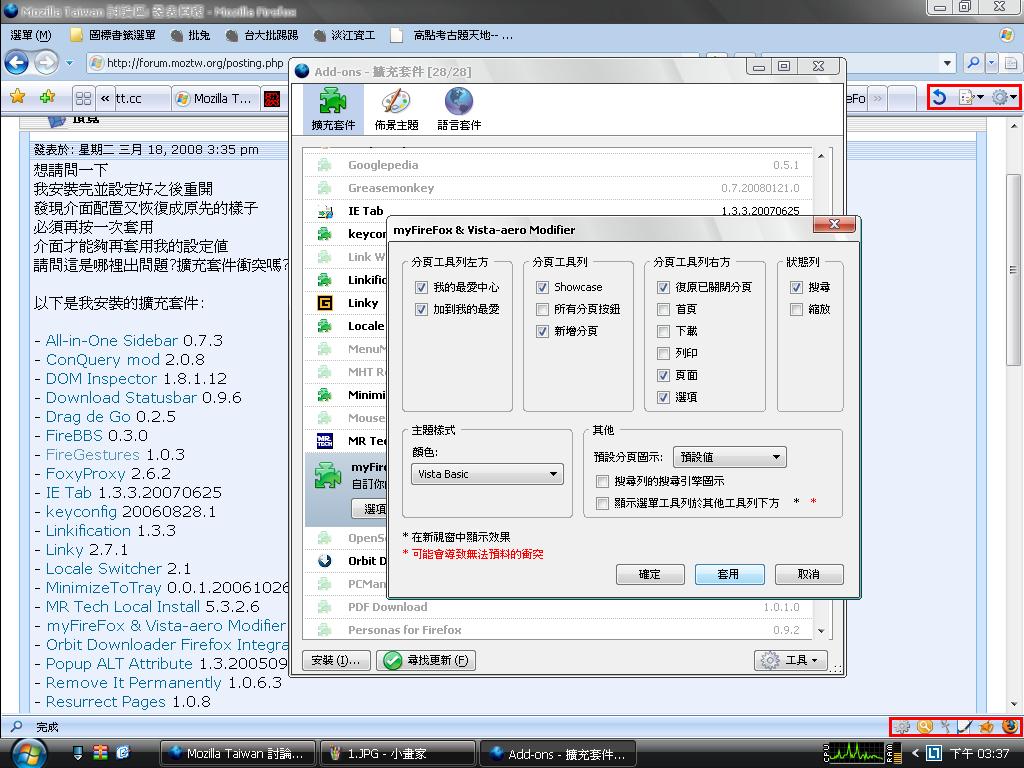Click the Add-ons list scroll down arrow
The width and height of the screenshot is (1024, 768).
(821, 631)
